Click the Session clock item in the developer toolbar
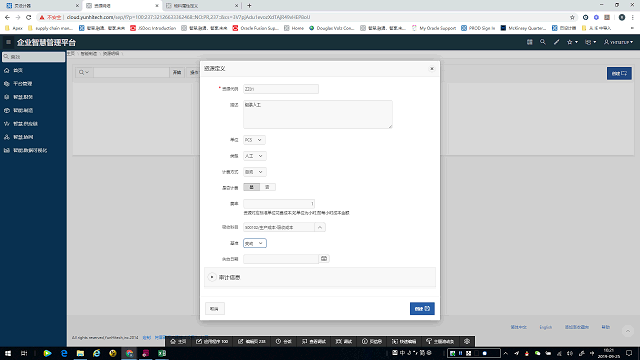 pyautogui.click(x=283, y=342)
